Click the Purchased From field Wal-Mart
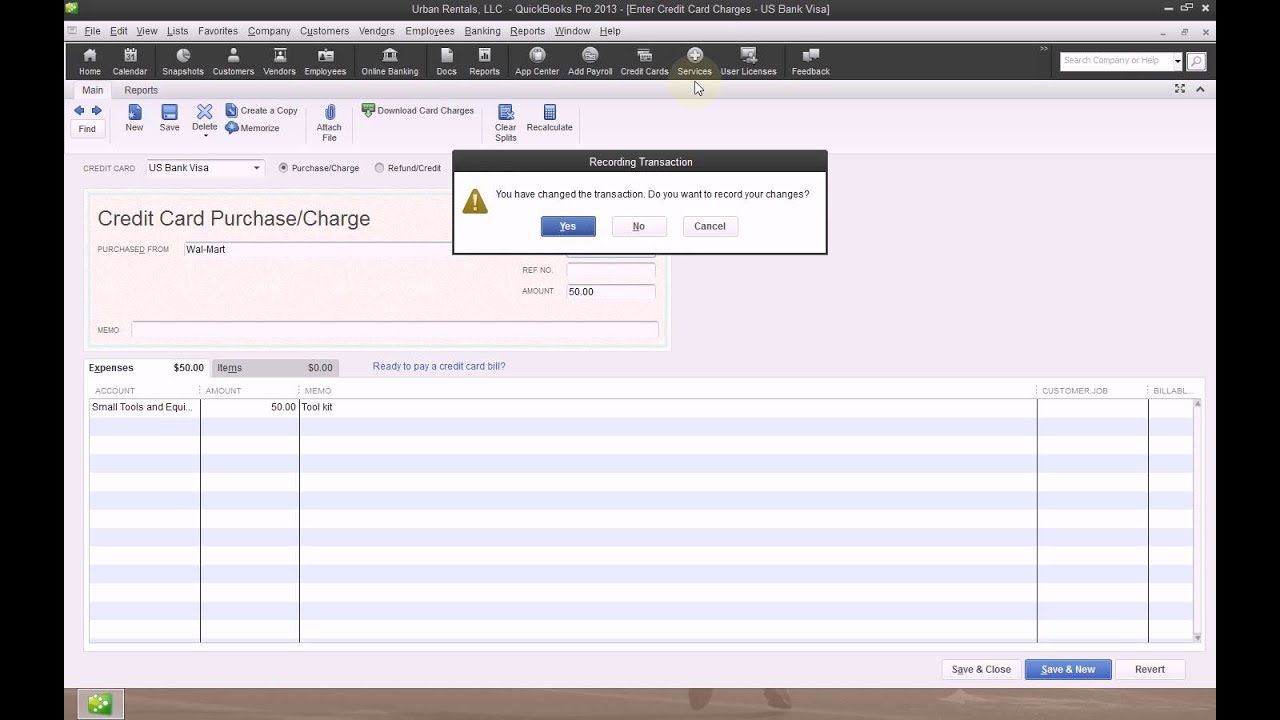 (x=318, y=249)
